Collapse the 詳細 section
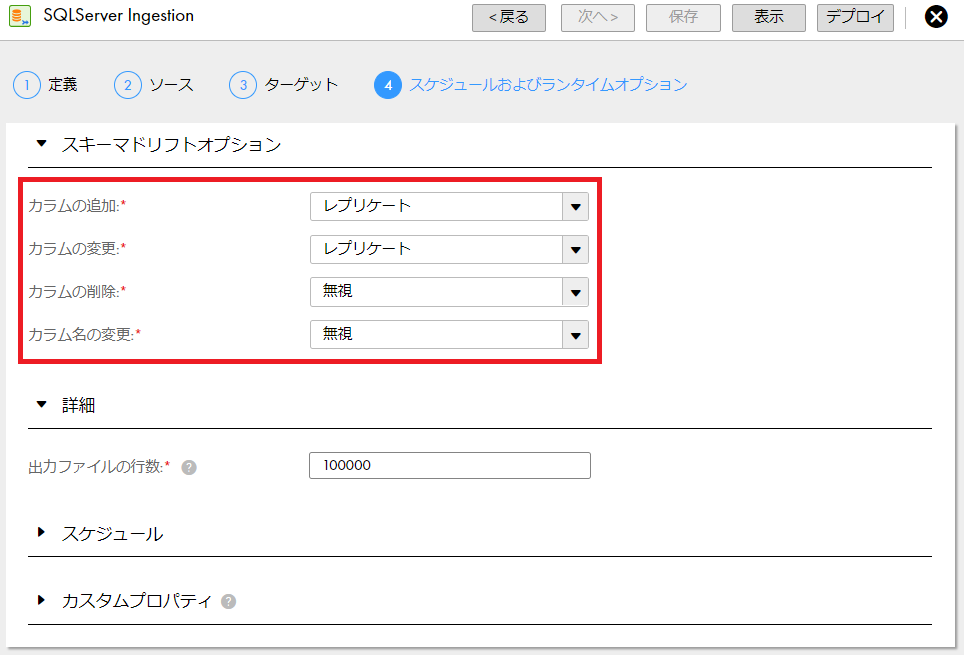The width and height of the screenshot is (964, 655). pos(41,405)
